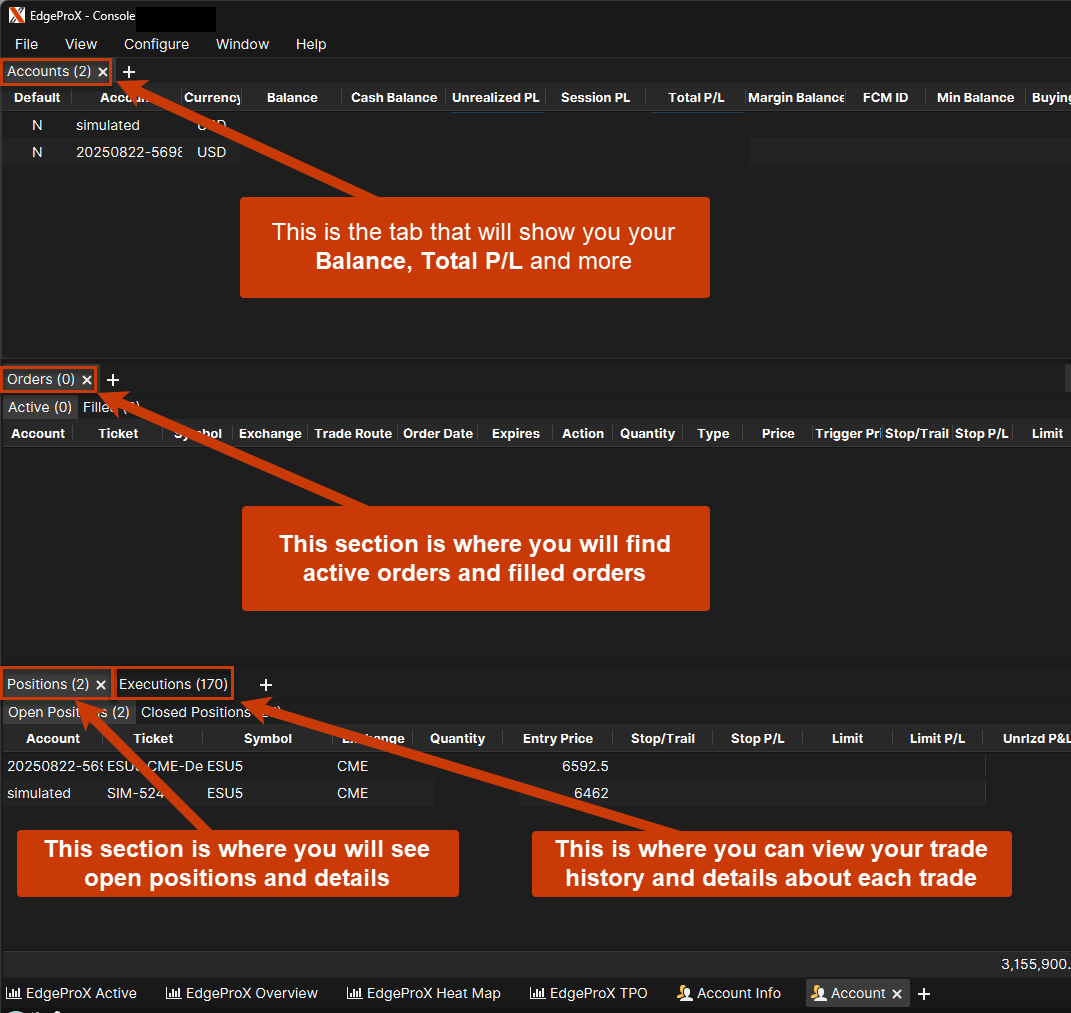Switch to Executions (170) tab
This screenshot has width=1071, height=1013.
[x=173, y=684]
